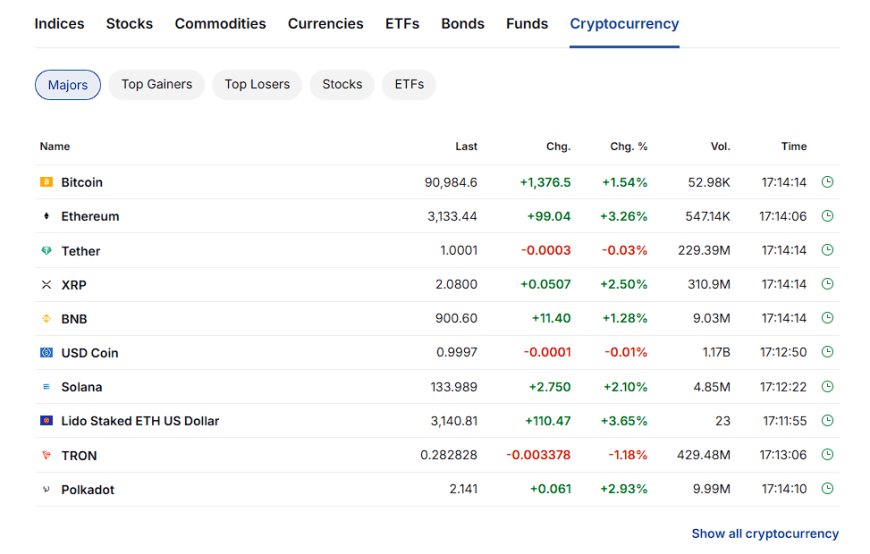Click Lido Staked ETH last price 3,140.81
870x554 pixels.
coord(454,421)
